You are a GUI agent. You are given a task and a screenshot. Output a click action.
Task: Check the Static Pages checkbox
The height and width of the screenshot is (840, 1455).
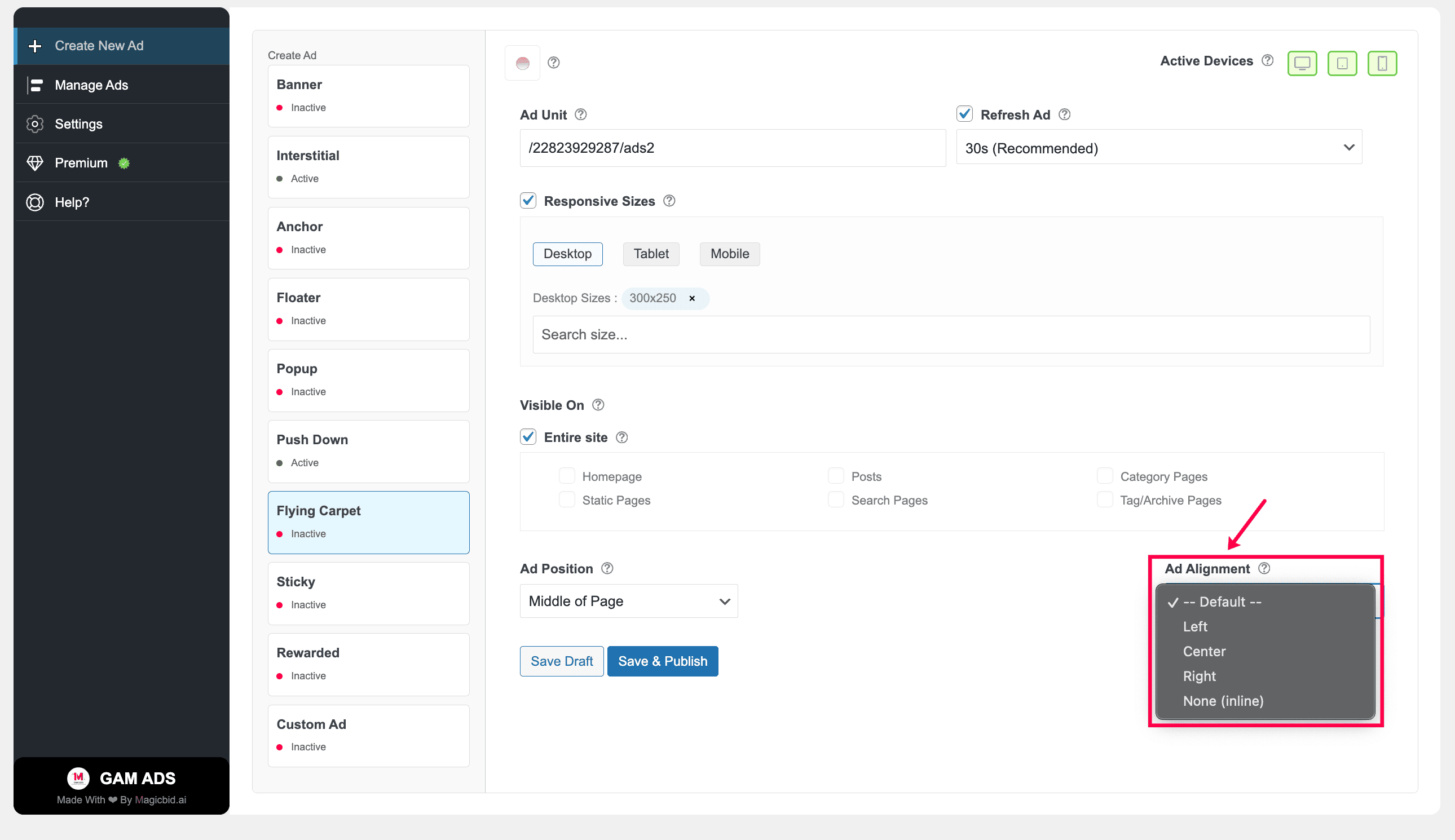[567, 499]
